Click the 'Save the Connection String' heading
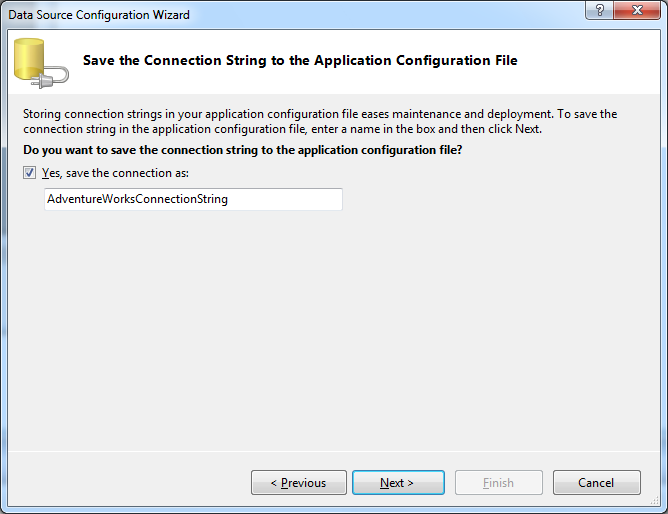Image resolution: width=668 pixels, height=514 pixels. tap(300, 60)
